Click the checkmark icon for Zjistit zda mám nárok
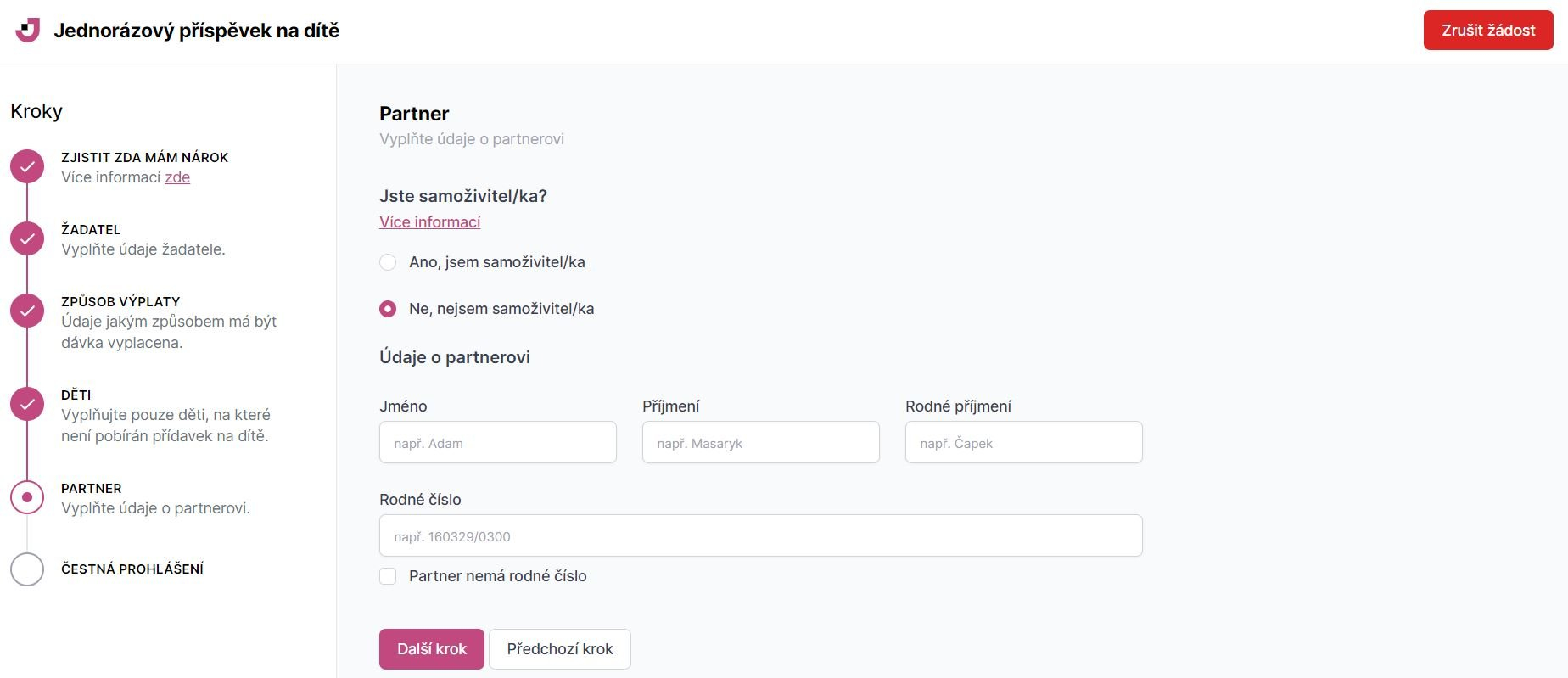This screenshot has height=678, width=1568. click(27, 167)
